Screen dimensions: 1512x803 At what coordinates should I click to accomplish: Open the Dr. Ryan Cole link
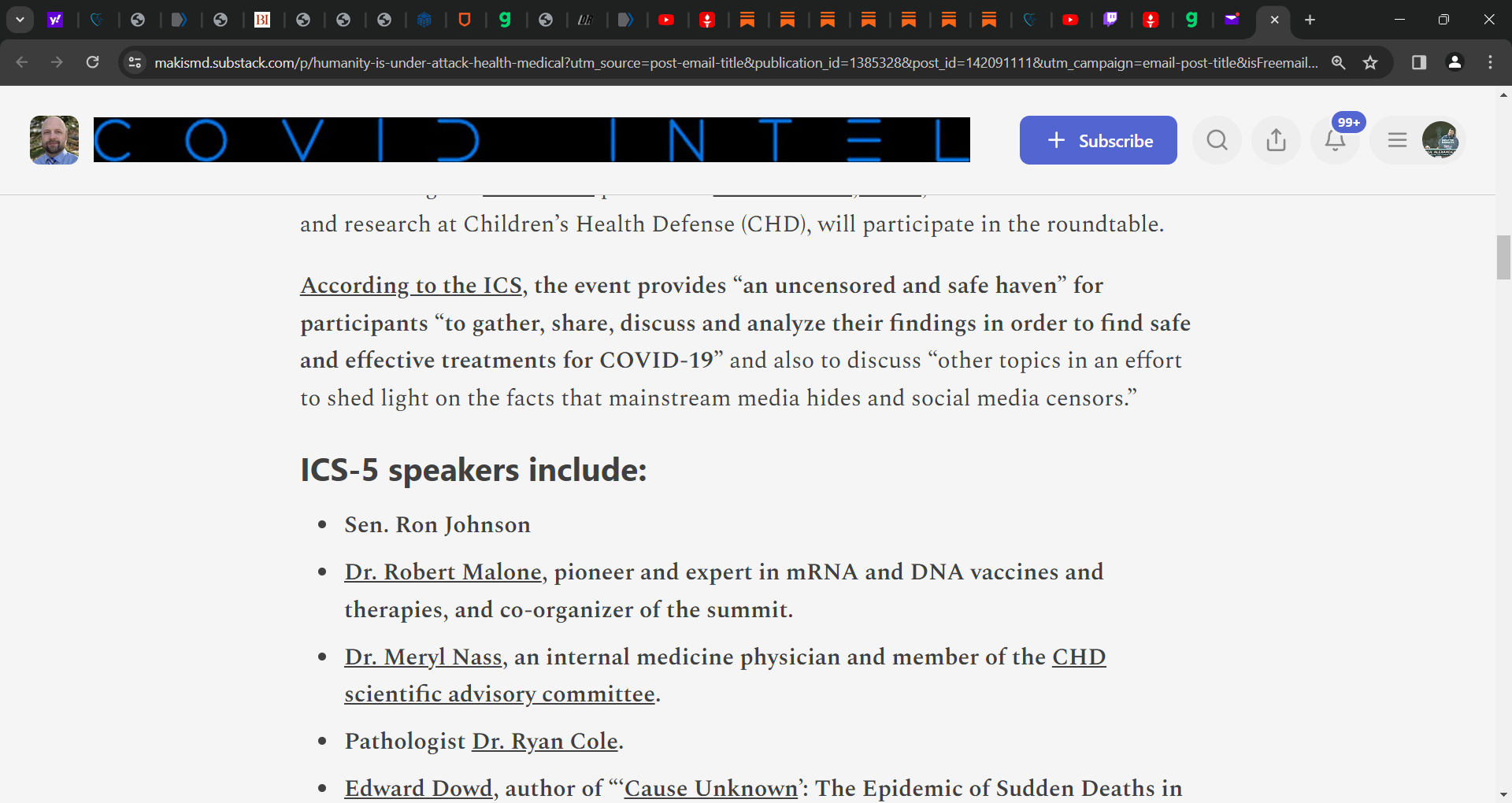(x=545, y=741)
